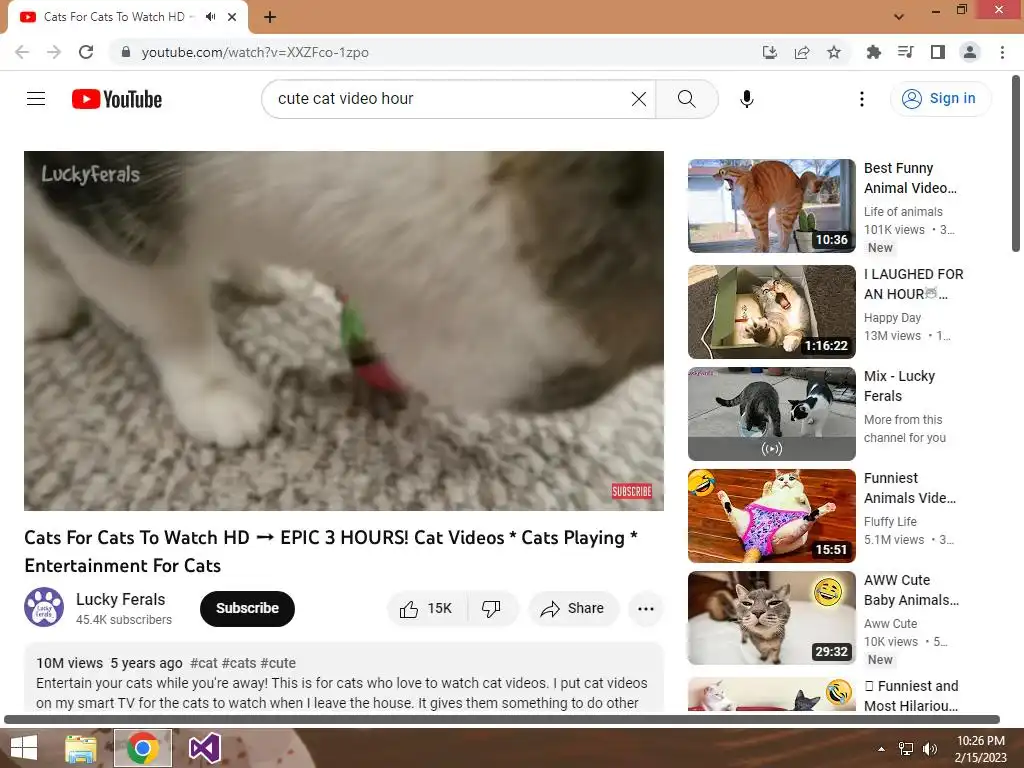Go forward in browser history
This screenshot has height=768, width=1024.
click(x=54, y=52)
